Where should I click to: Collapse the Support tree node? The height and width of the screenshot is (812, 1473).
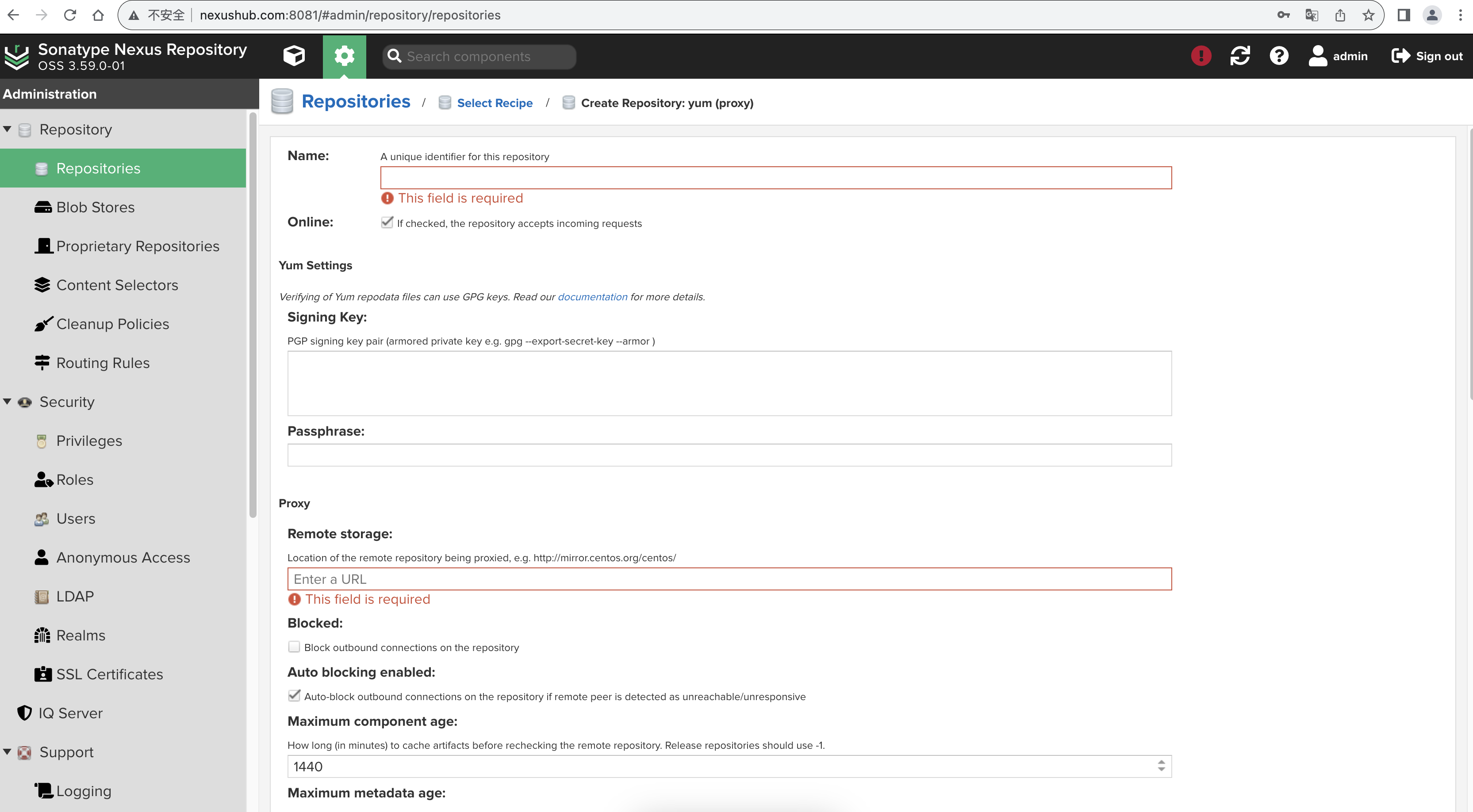click(8, 751)
